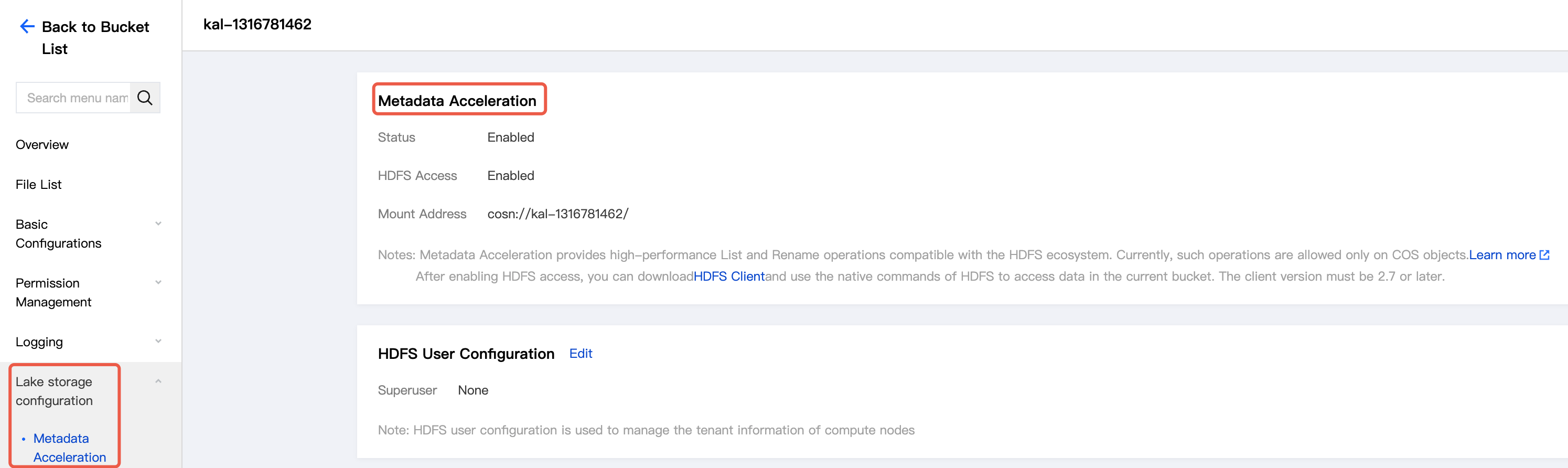
Task: Edit the HDFS User Configuration
Action: (x=580, y=354)
